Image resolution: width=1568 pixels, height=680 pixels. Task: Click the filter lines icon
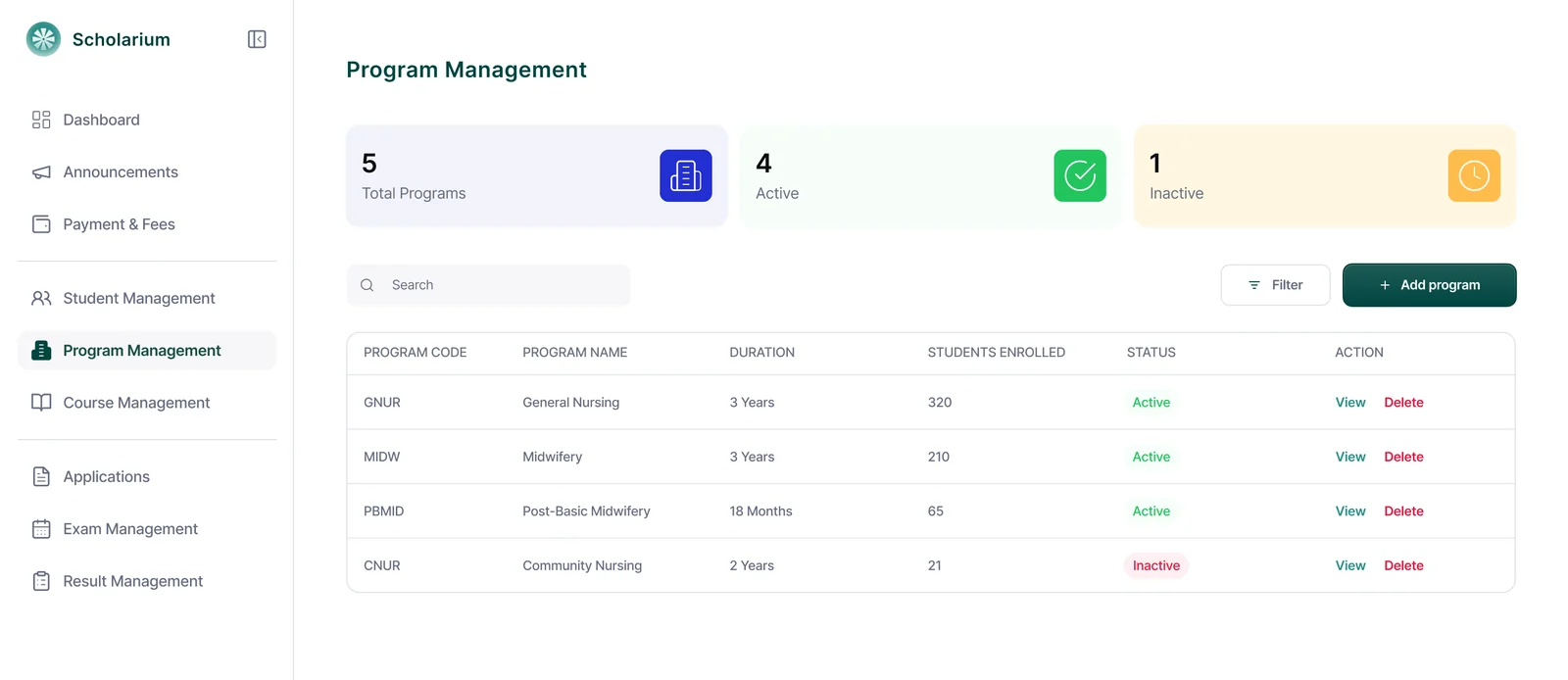click(x=1254, y=285)
